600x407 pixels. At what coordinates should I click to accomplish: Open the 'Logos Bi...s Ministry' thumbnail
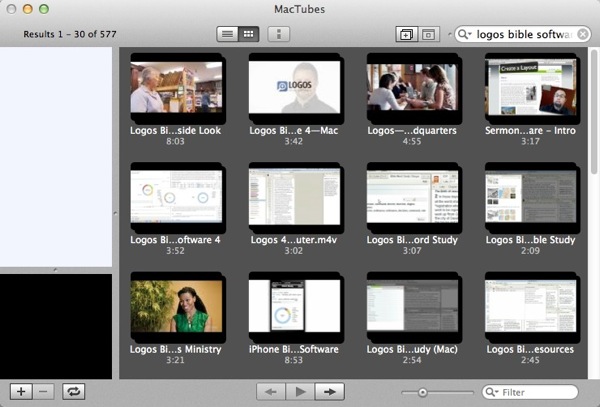click(176, 306)
